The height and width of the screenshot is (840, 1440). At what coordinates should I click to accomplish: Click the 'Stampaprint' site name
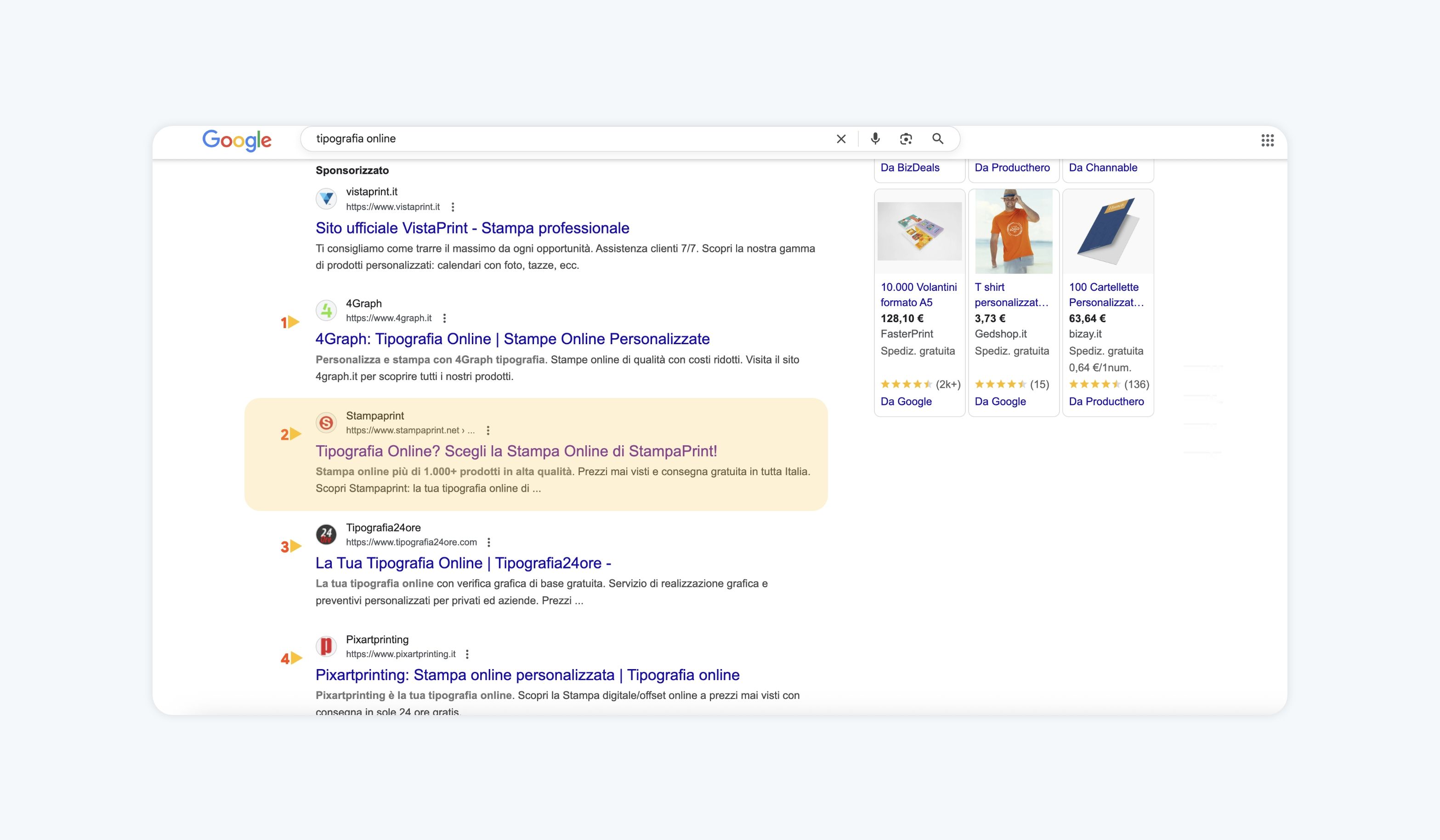pyautogui.click(x=375, y=415)
